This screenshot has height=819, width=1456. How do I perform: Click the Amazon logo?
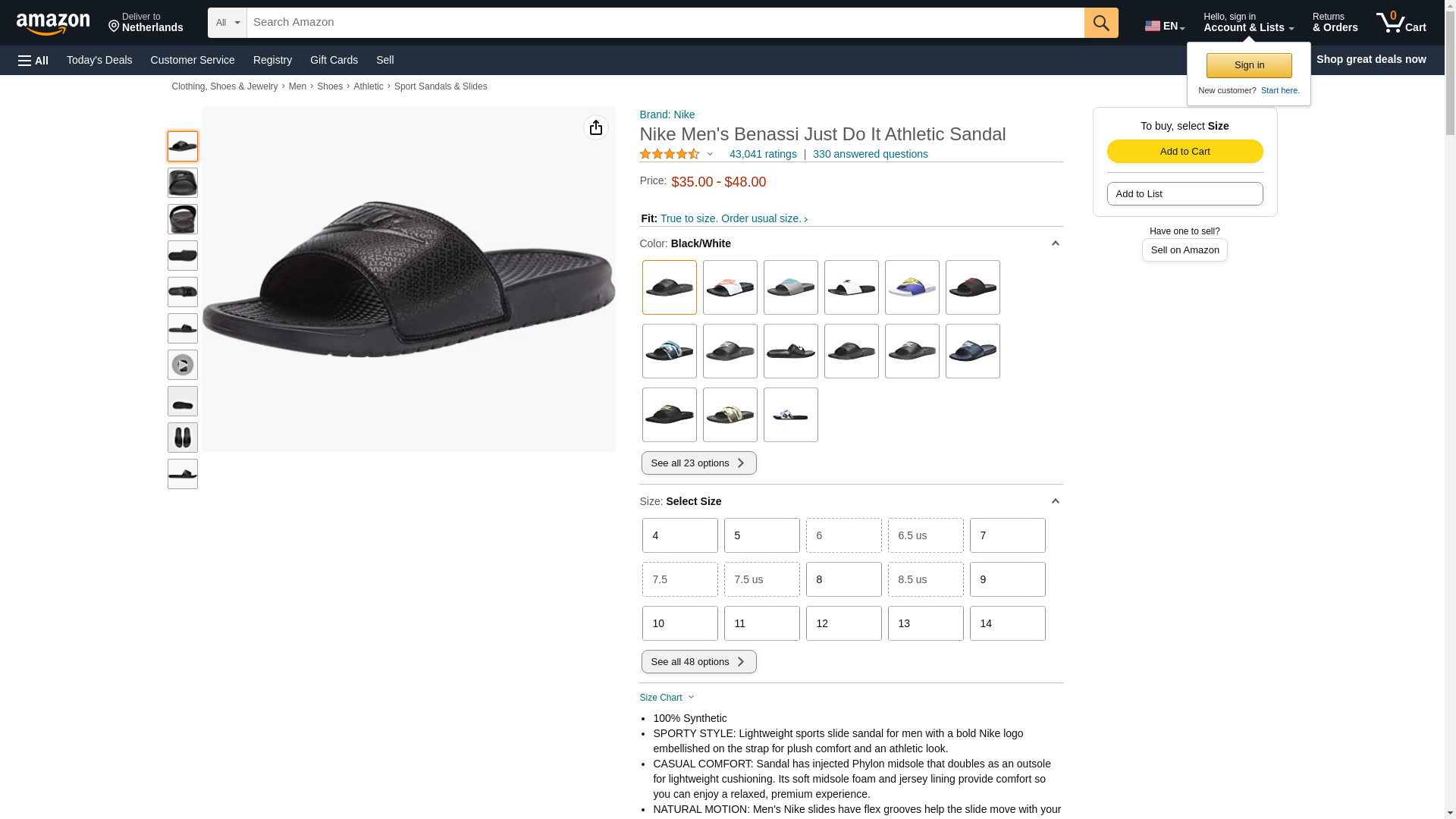coord(53,24)
